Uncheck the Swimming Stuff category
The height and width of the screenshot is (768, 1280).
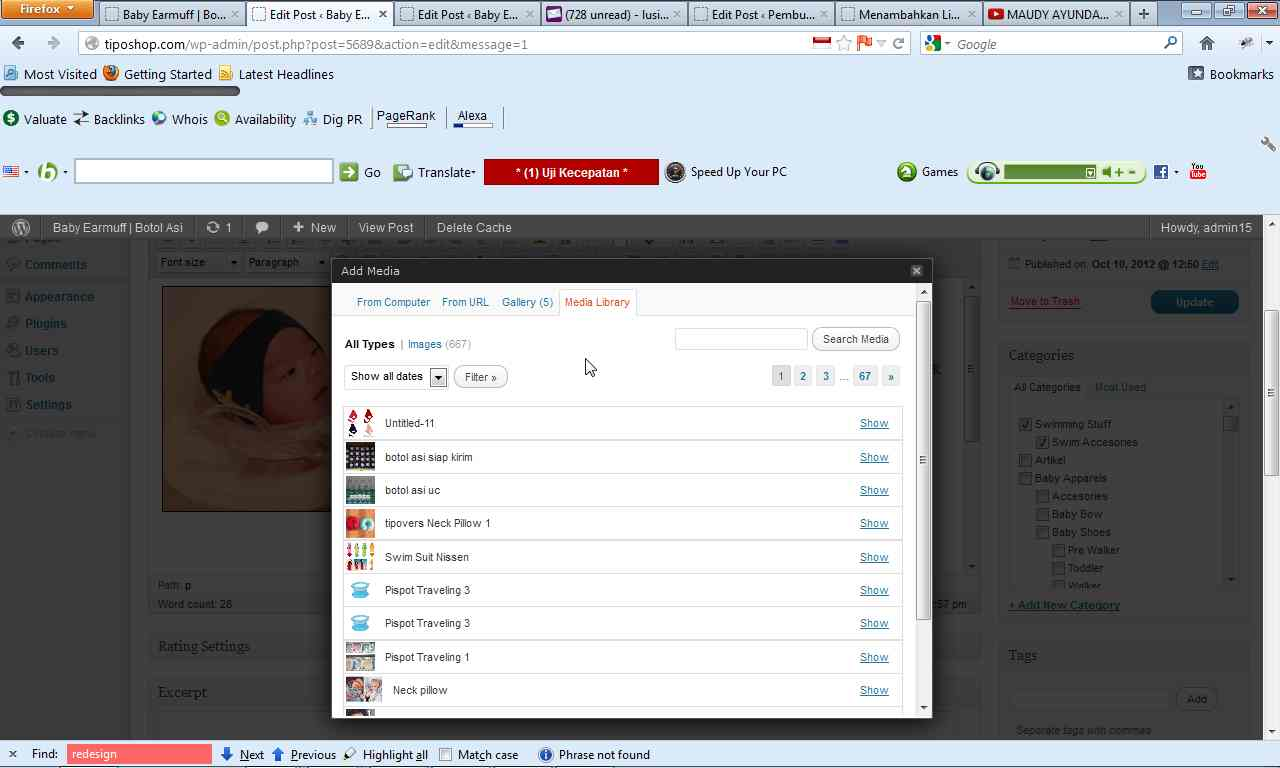tap(1025, 424)
